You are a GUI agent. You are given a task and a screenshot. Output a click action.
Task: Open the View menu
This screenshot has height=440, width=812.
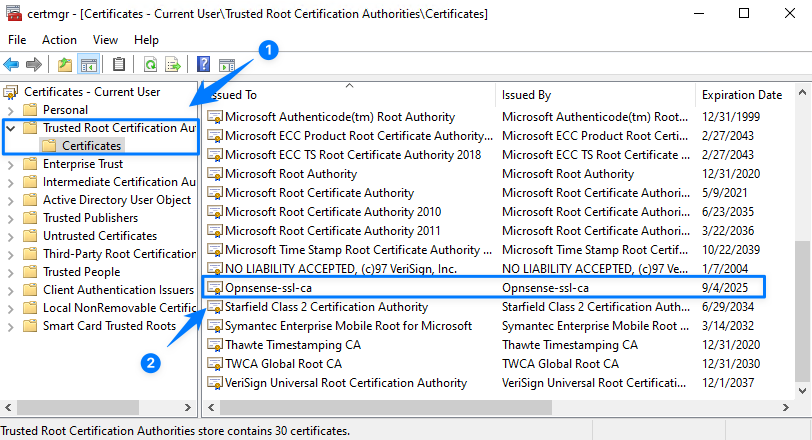tap(105, 40)
